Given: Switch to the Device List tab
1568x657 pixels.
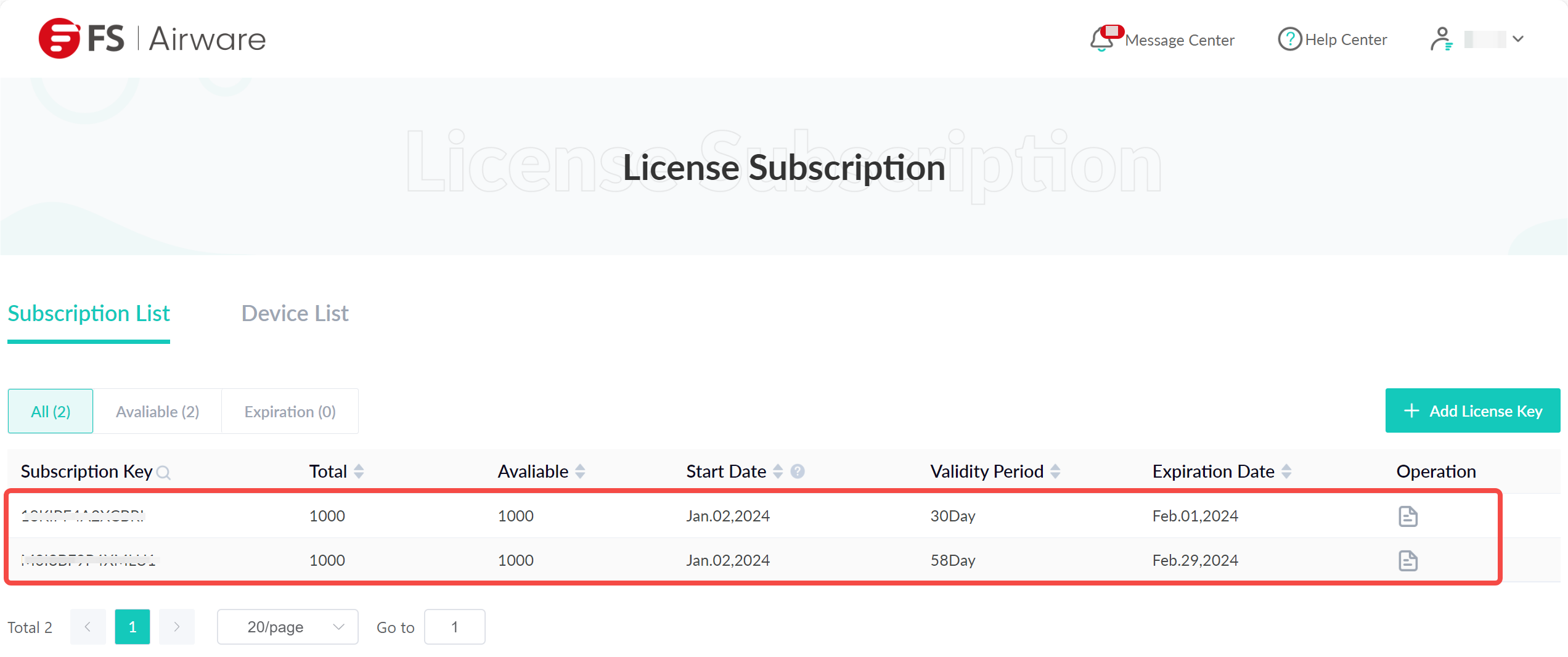Looking at the screenshot, I should coord(295,313).
